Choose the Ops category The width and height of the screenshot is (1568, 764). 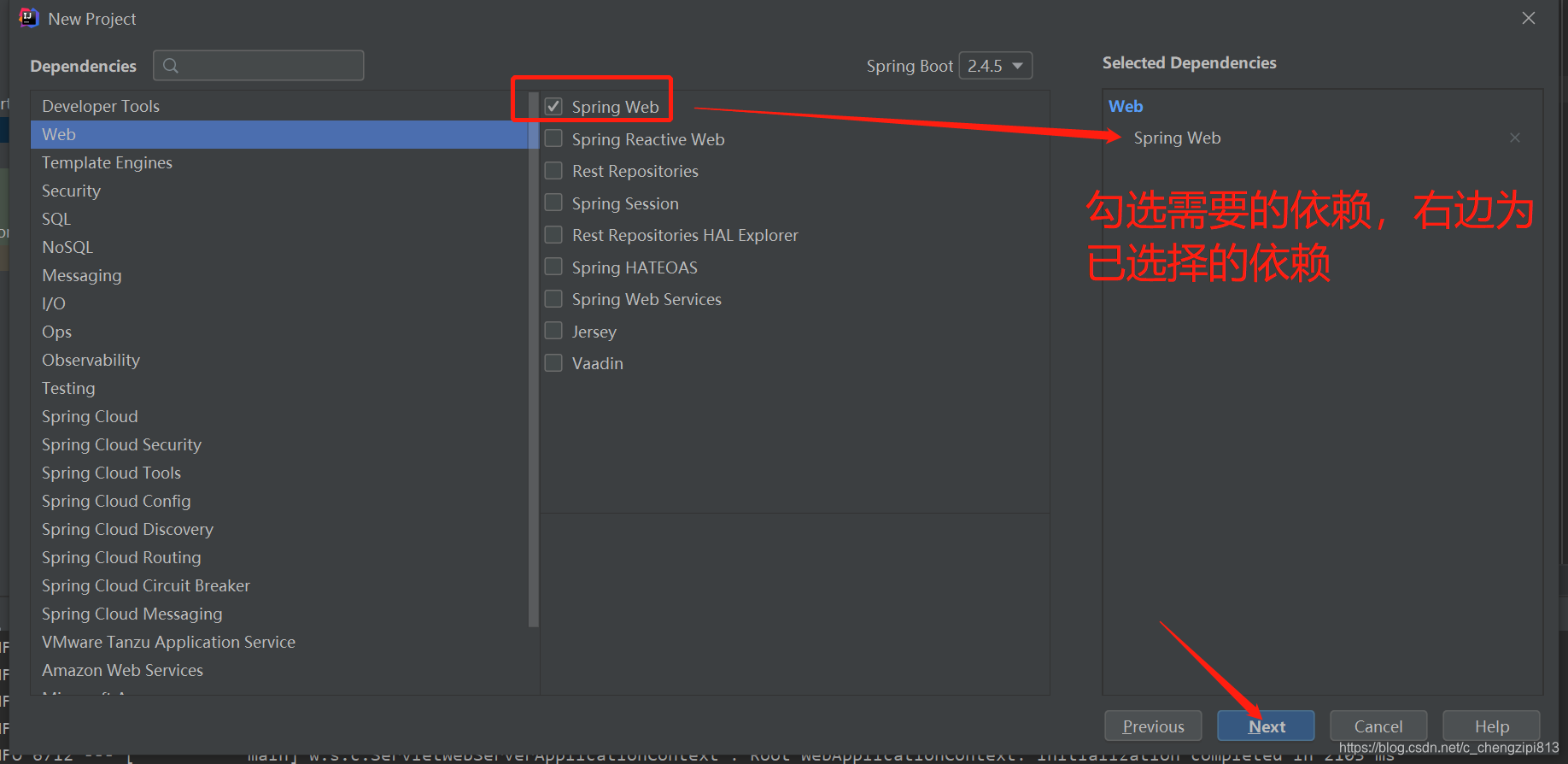(279, 332)
